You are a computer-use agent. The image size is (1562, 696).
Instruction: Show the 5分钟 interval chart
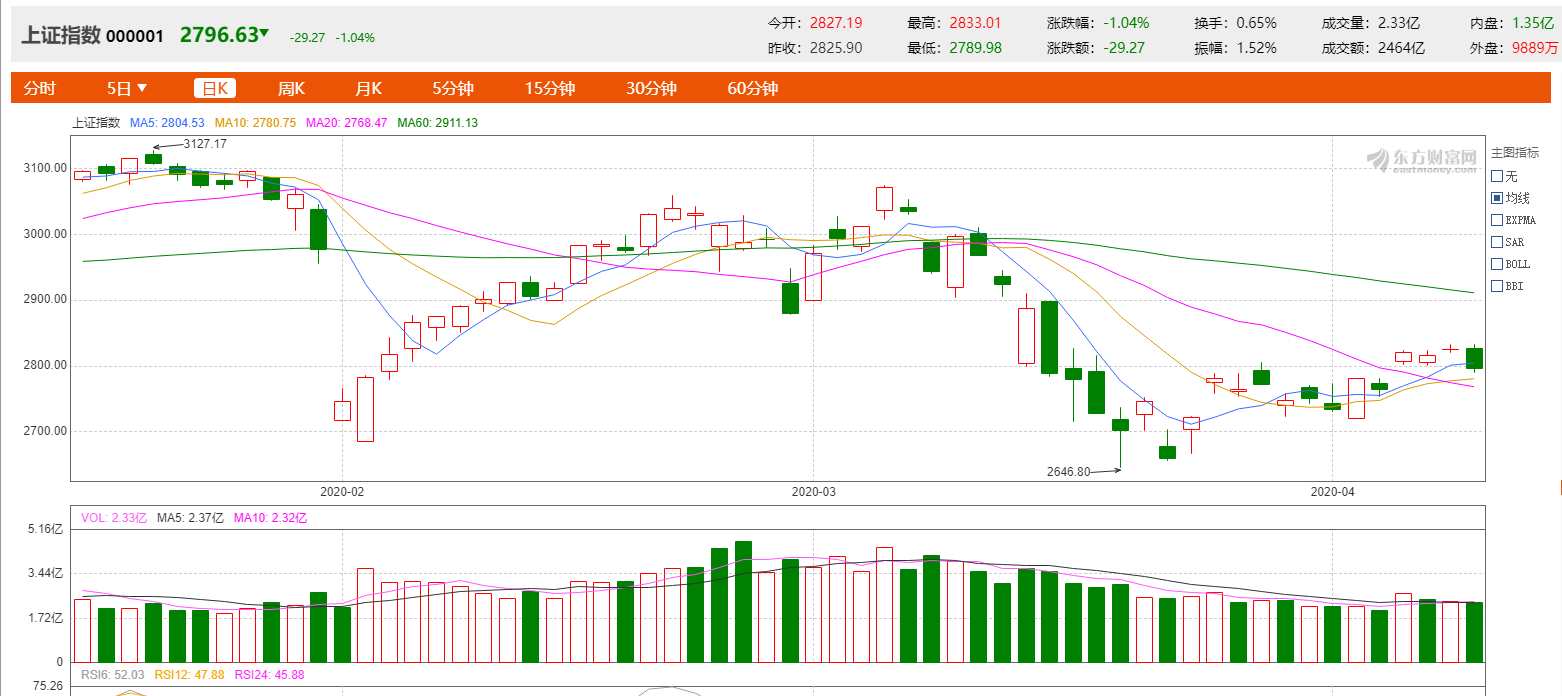(x=453, y=88)
